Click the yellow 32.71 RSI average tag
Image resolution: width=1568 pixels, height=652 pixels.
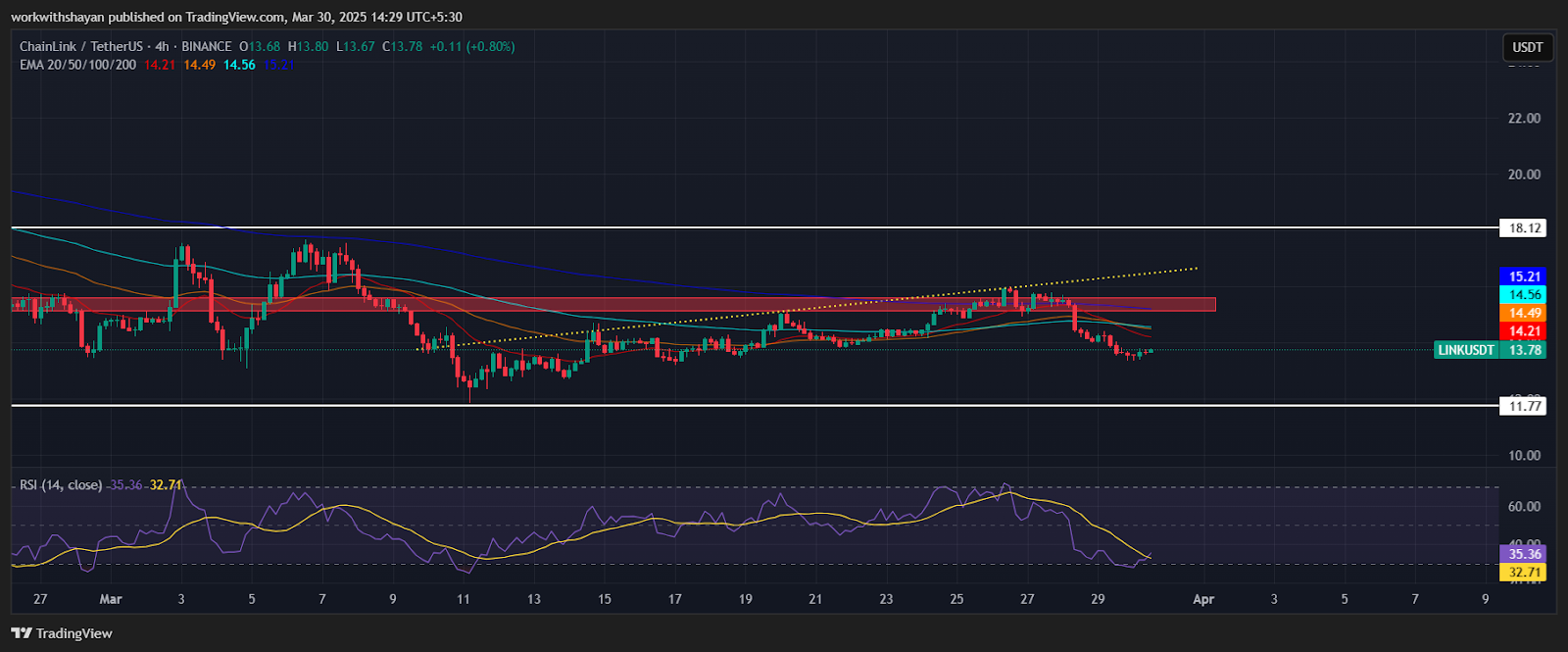(1524, 573)
